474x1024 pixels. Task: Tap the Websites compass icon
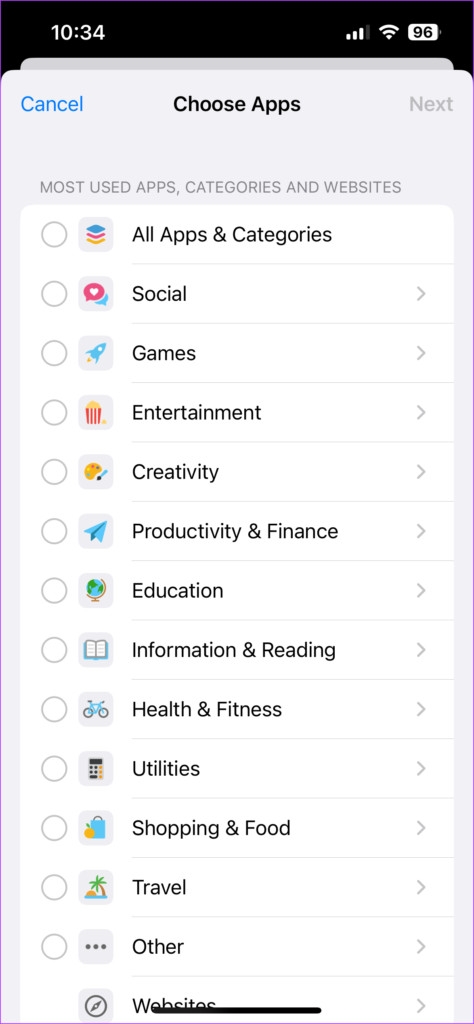coord(96,1006)
